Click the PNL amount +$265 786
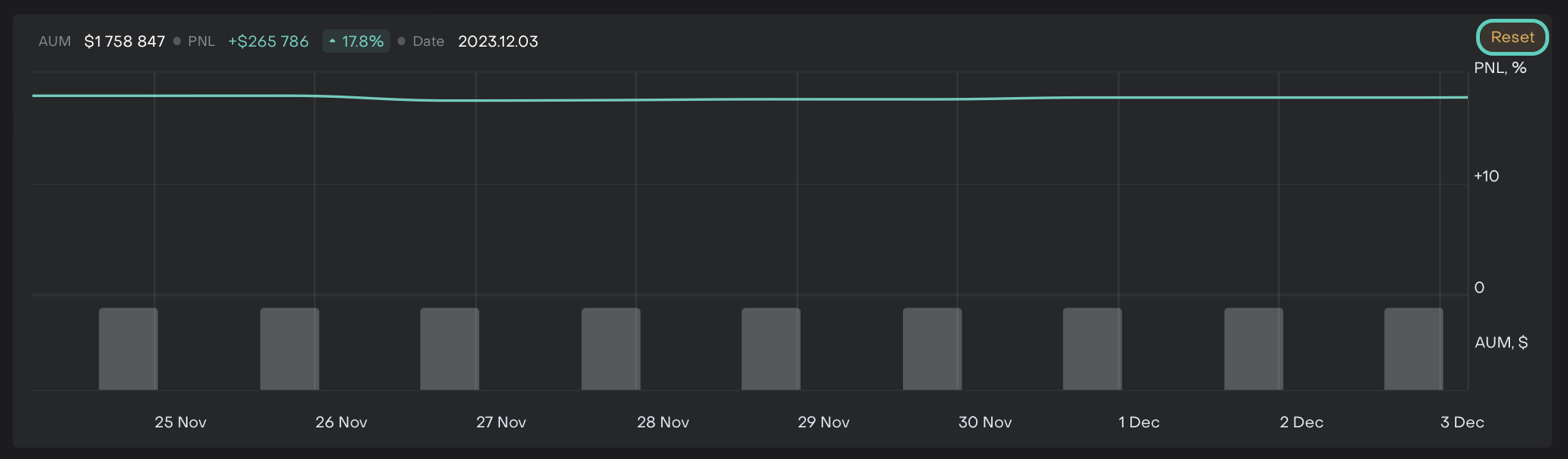Screen dimensions: 1568x459 pos(268,41)
